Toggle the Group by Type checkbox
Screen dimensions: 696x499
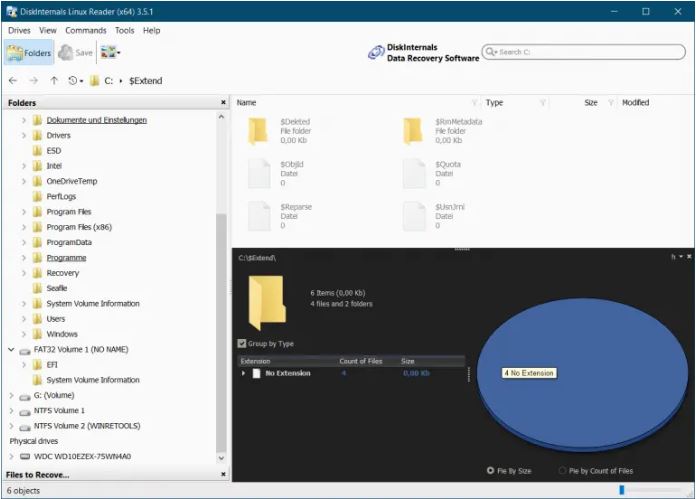242,343
